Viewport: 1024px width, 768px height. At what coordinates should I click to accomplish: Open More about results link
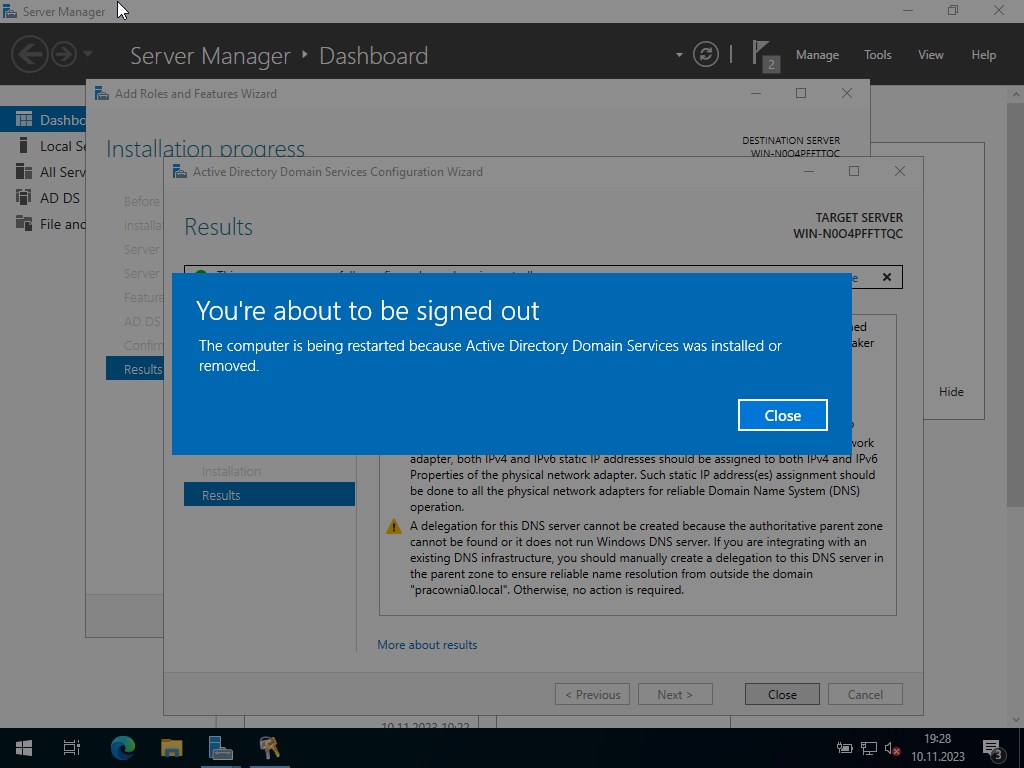tap(427, 645)
